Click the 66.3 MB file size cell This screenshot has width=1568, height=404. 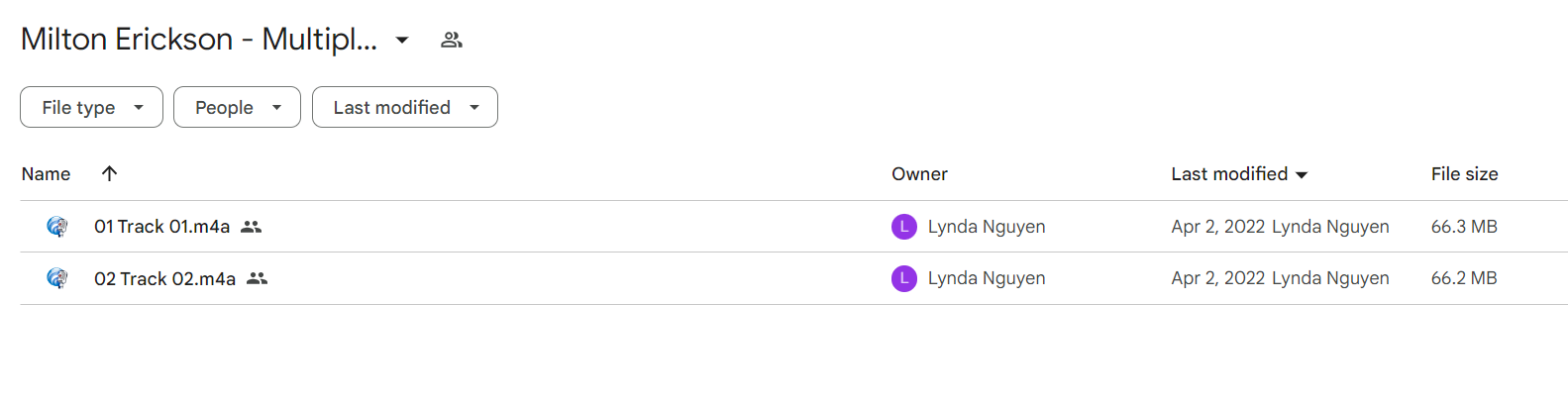[x=1464, y=227]
